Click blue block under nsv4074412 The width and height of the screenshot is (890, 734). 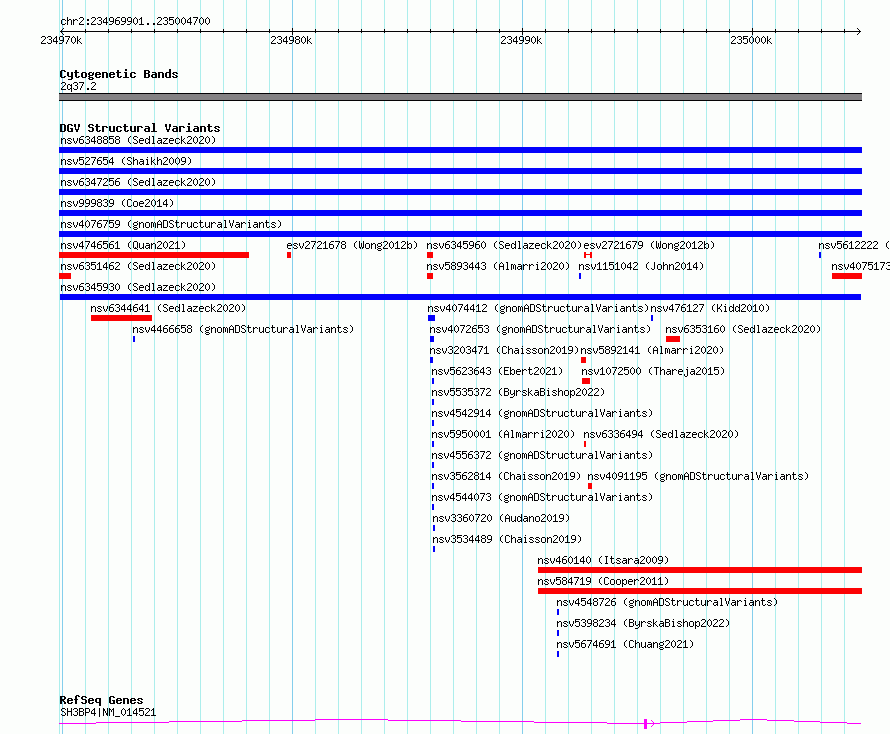[x=431, y=318]
